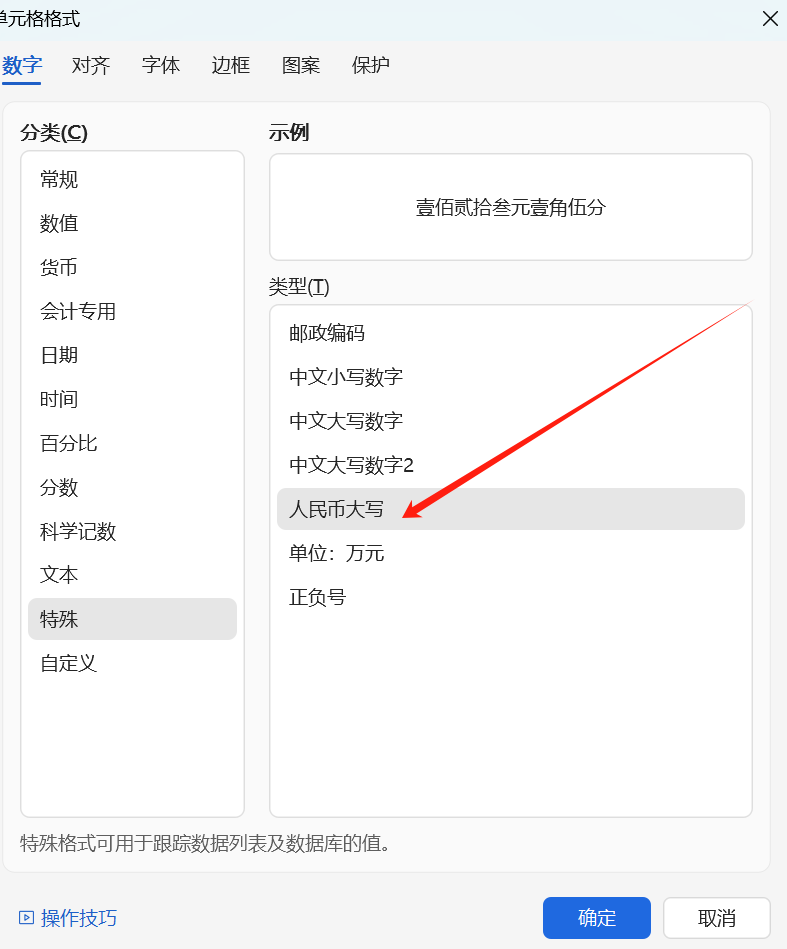Select the 图案 tab

coord(301,66)
